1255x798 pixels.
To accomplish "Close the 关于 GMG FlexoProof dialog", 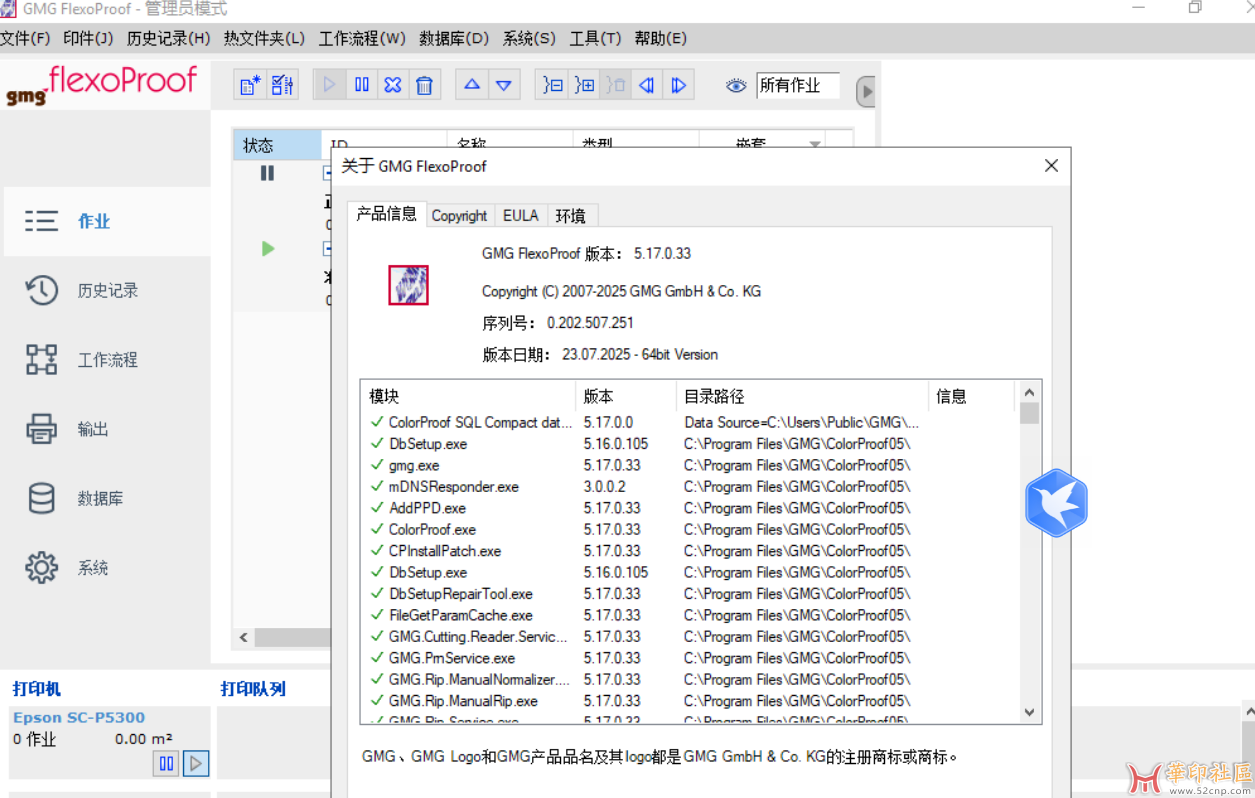I will 1051,166.
